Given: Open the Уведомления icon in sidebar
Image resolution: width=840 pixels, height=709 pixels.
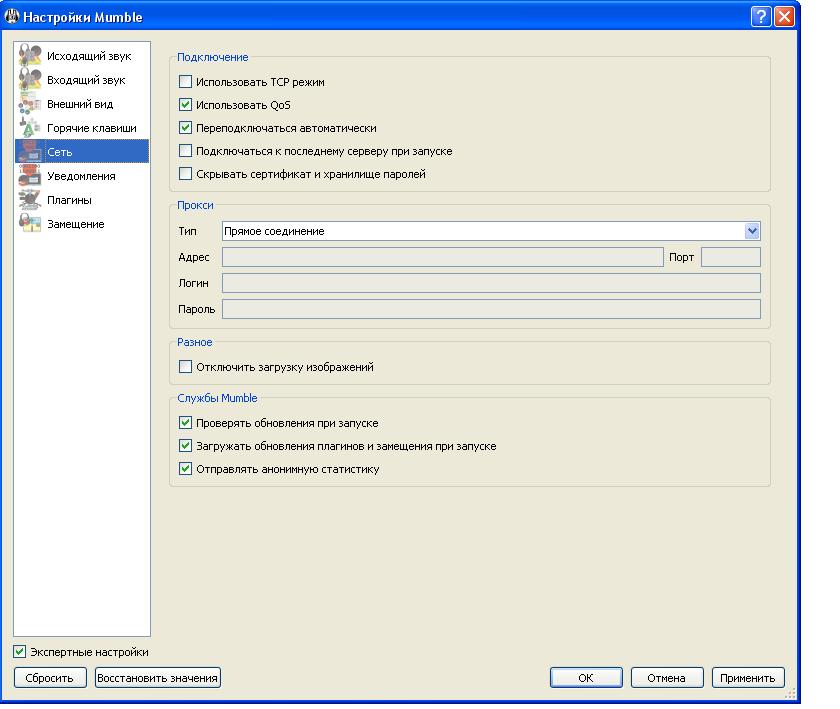Looking at the screenshot, I should (x=30, y=176).
